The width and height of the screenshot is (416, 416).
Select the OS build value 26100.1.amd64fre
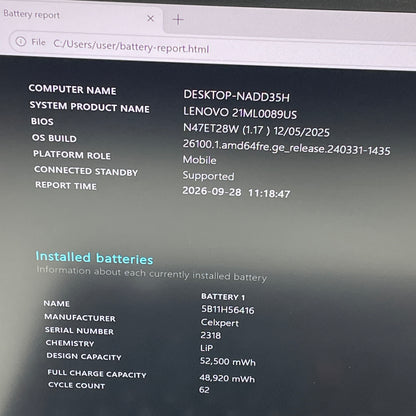click(286, 147)
